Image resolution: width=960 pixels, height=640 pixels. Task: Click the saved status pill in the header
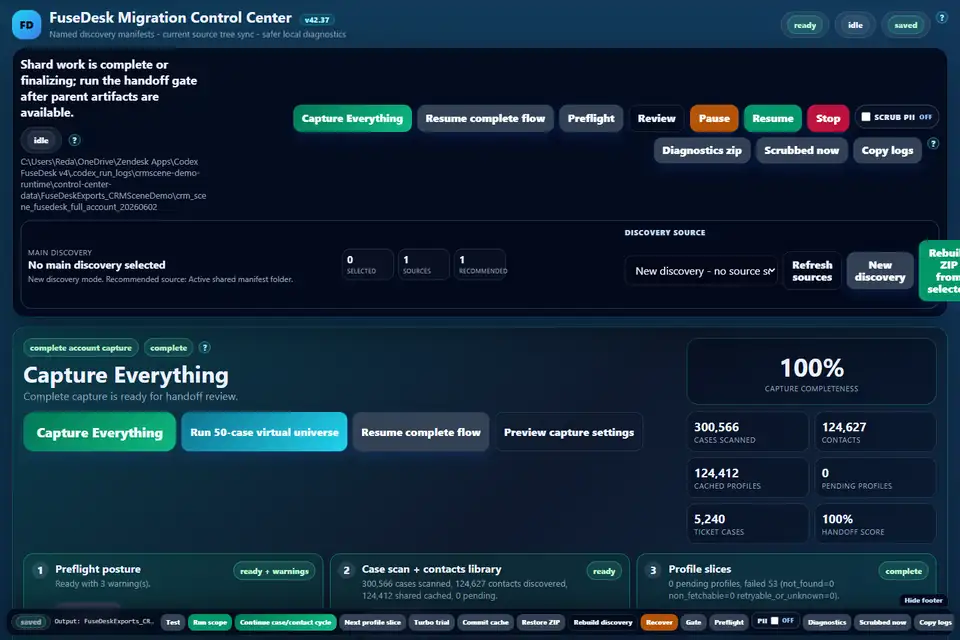click(x=906, y=25)
